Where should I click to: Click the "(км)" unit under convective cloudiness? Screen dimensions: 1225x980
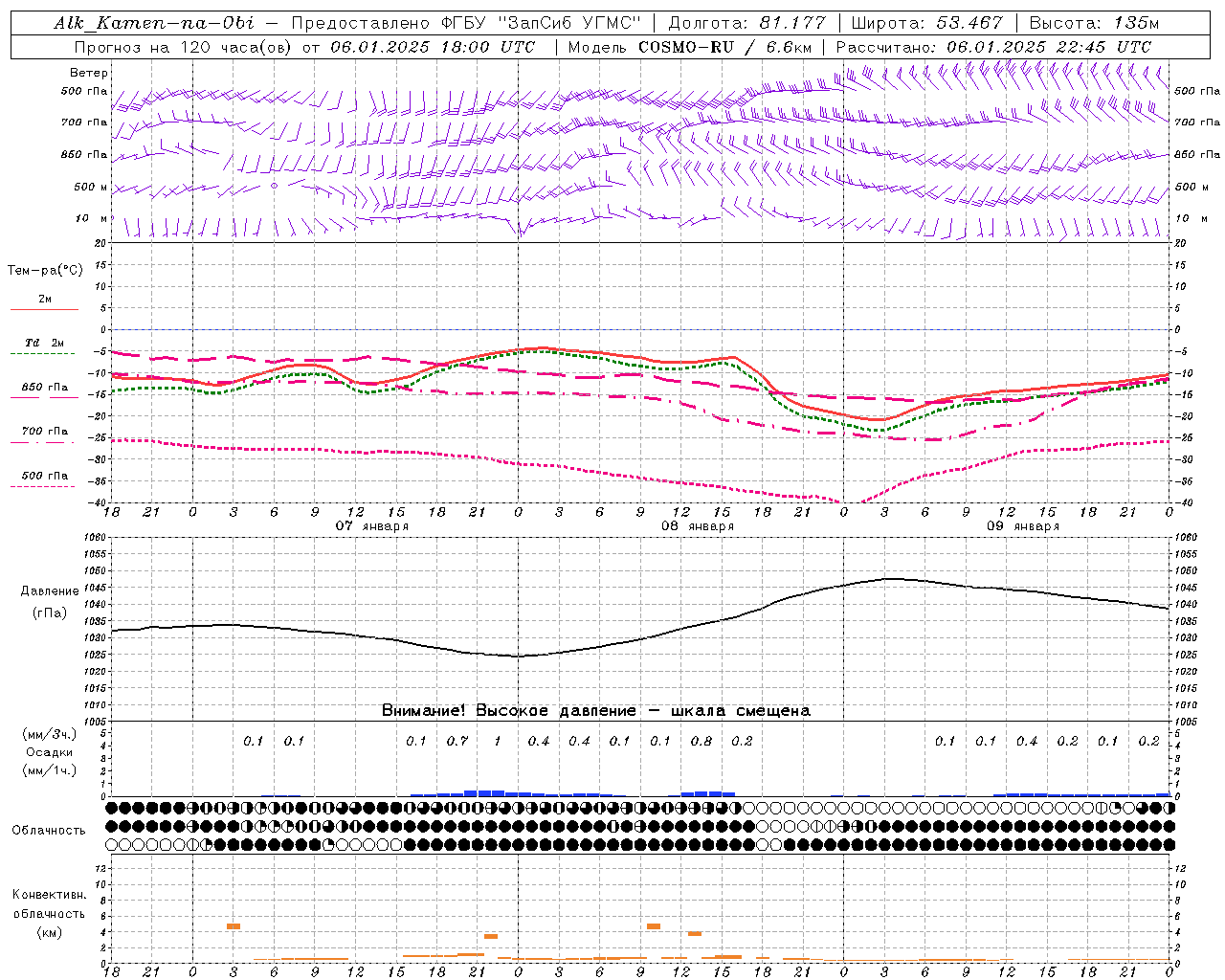[x=50, y=932]
